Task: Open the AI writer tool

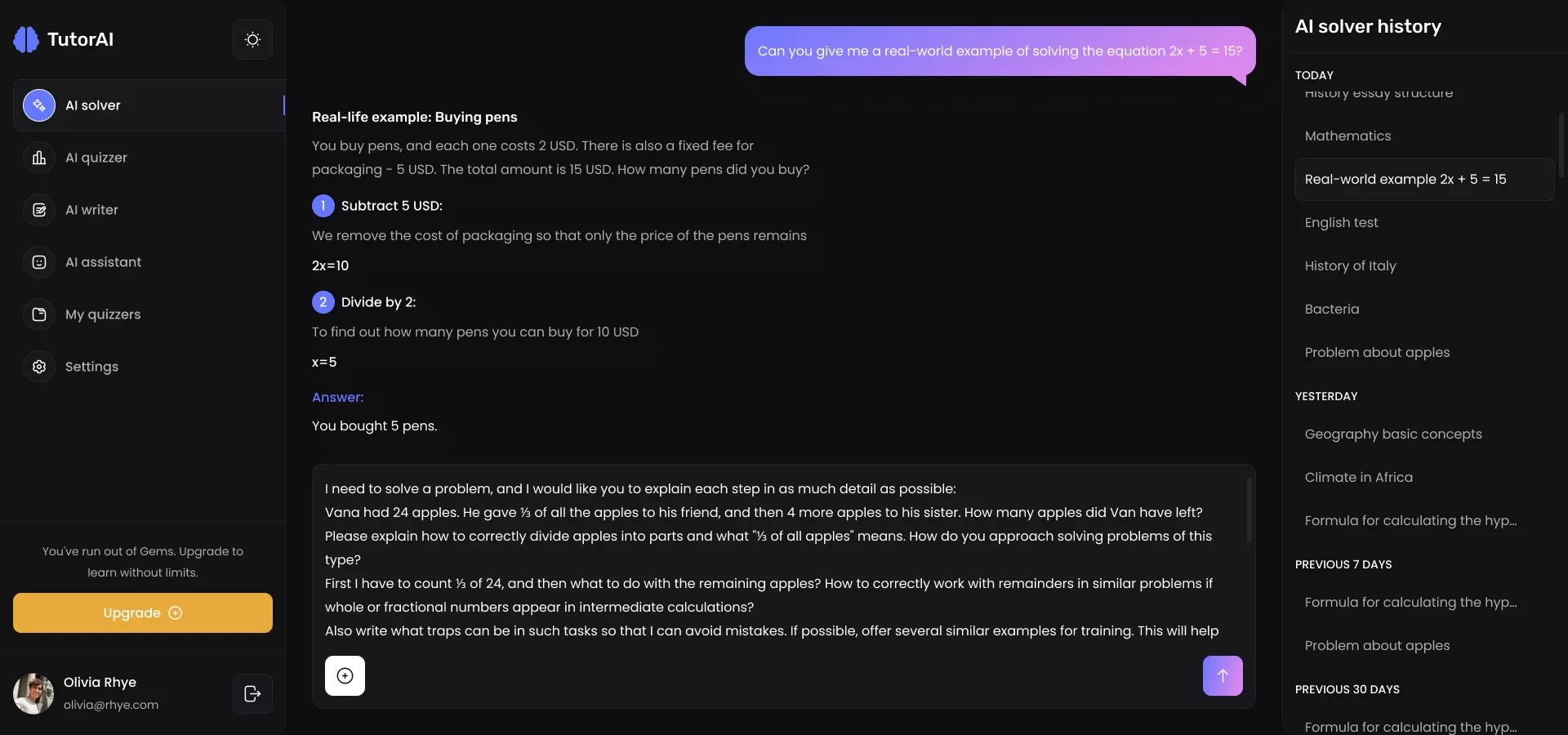Action: pos(91,210)
